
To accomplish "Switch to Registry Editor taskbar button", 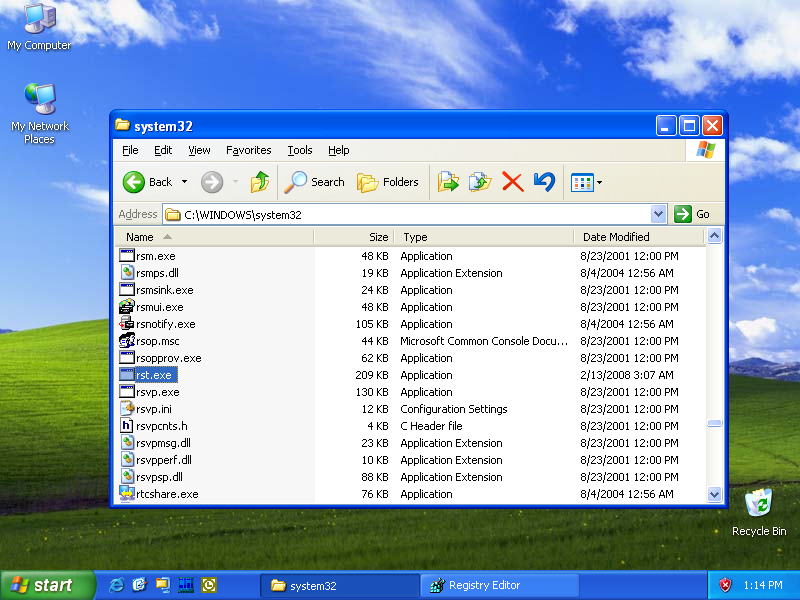I will [499, 585].
